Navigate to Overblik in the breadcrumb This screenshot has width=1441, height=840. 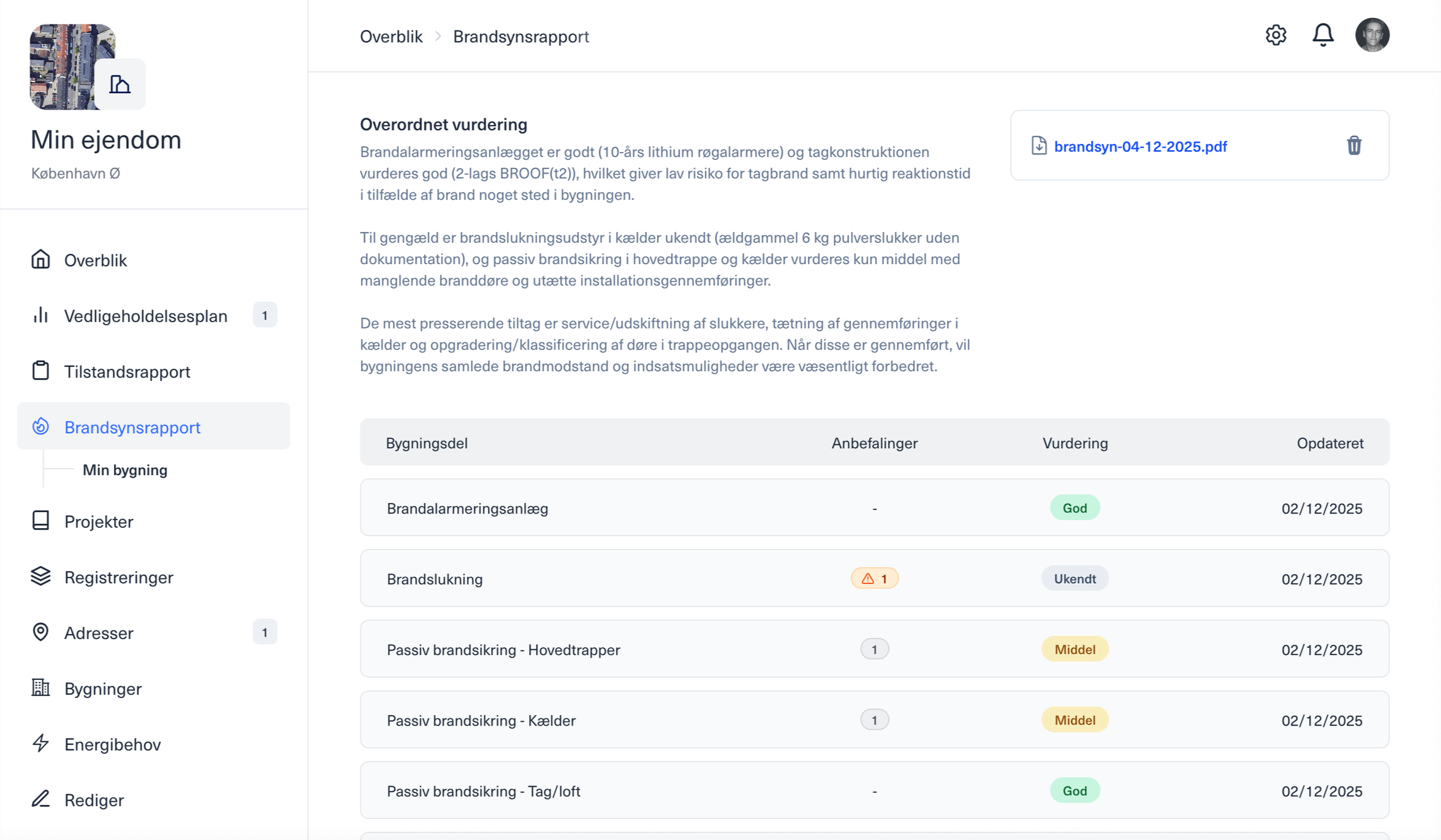(x=391, y=36)
